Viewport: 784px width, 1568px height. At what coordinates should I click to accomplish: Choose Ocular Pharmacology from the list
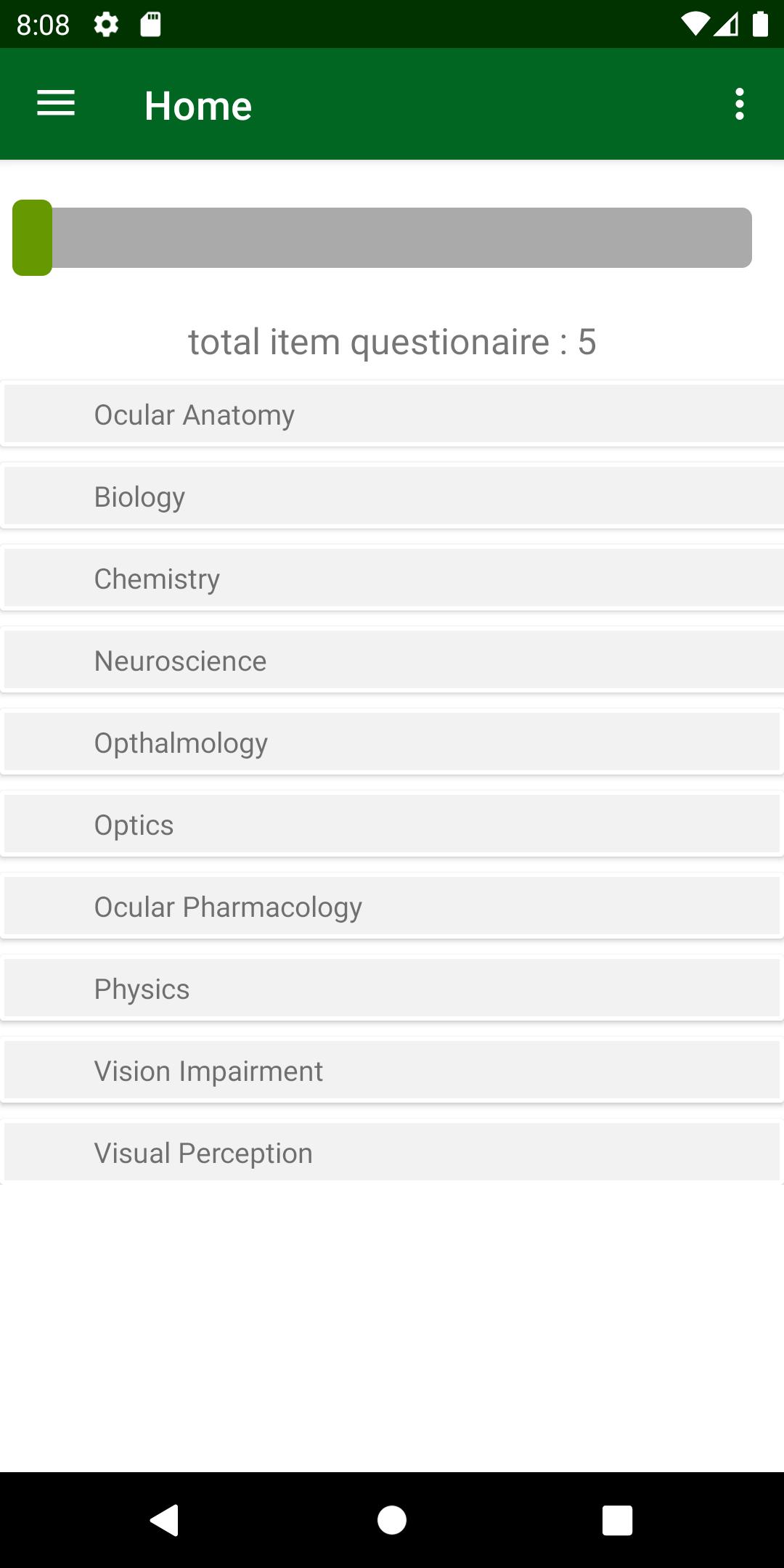pyautogui.click(x=392, y=907)
